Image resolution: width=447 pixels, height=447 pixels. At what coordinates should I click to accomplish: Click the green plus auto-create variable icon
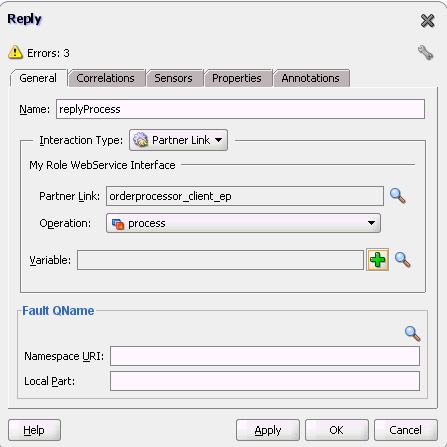pos(377,260)
